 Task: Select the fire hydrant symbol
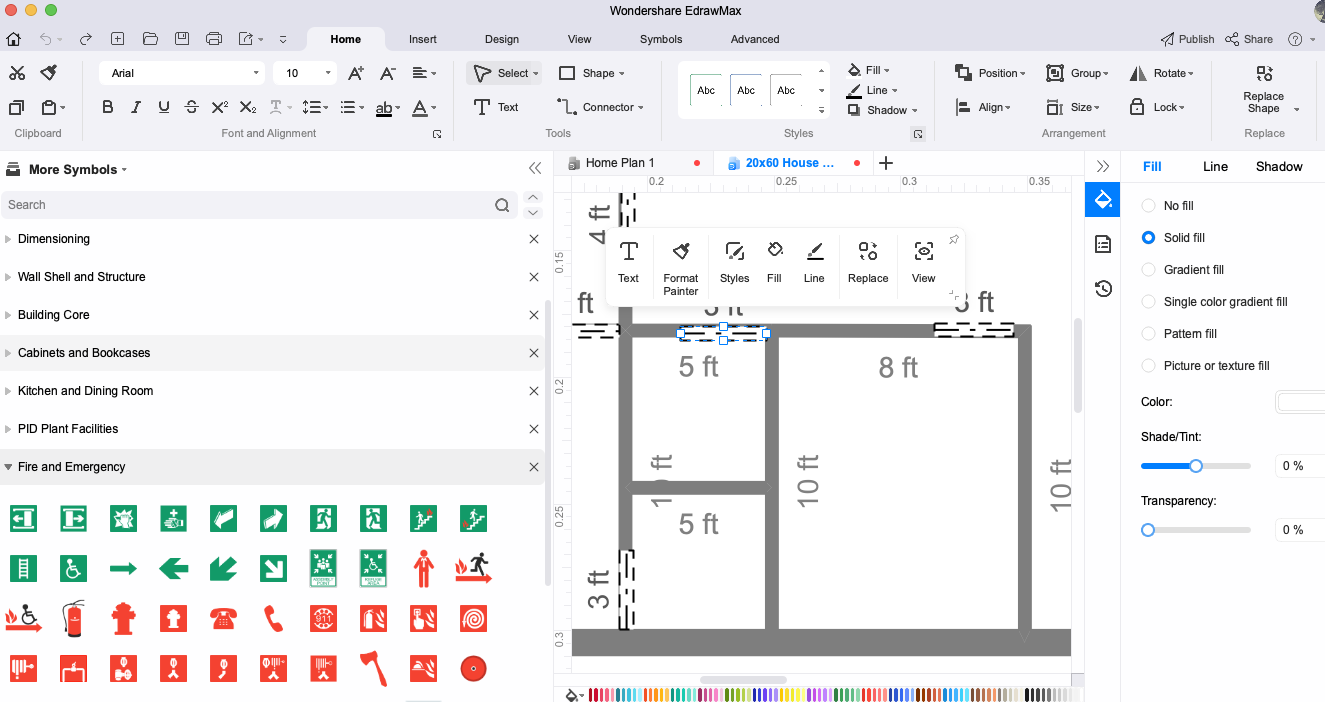(123, 618)
